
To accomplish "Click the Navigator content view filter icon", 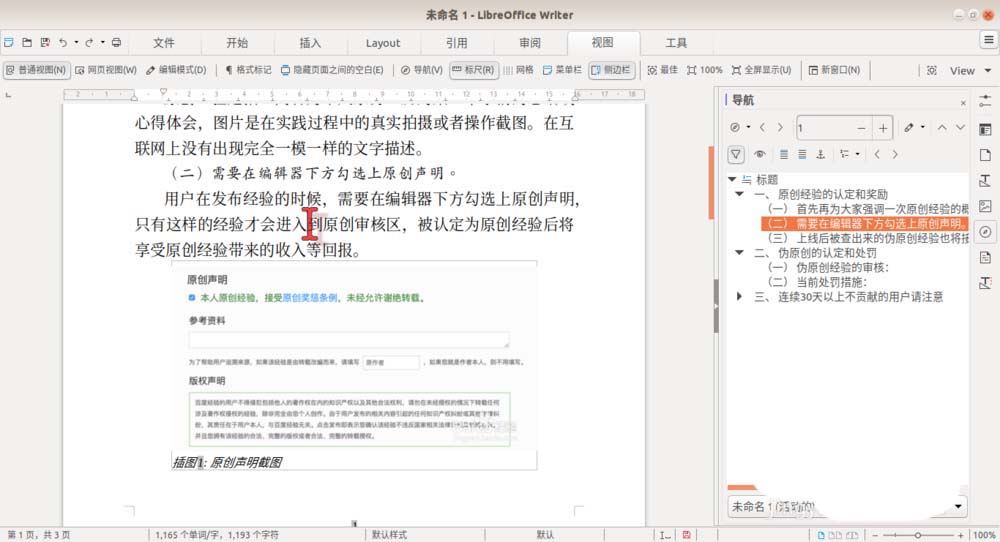I will [x=736, y=154].
